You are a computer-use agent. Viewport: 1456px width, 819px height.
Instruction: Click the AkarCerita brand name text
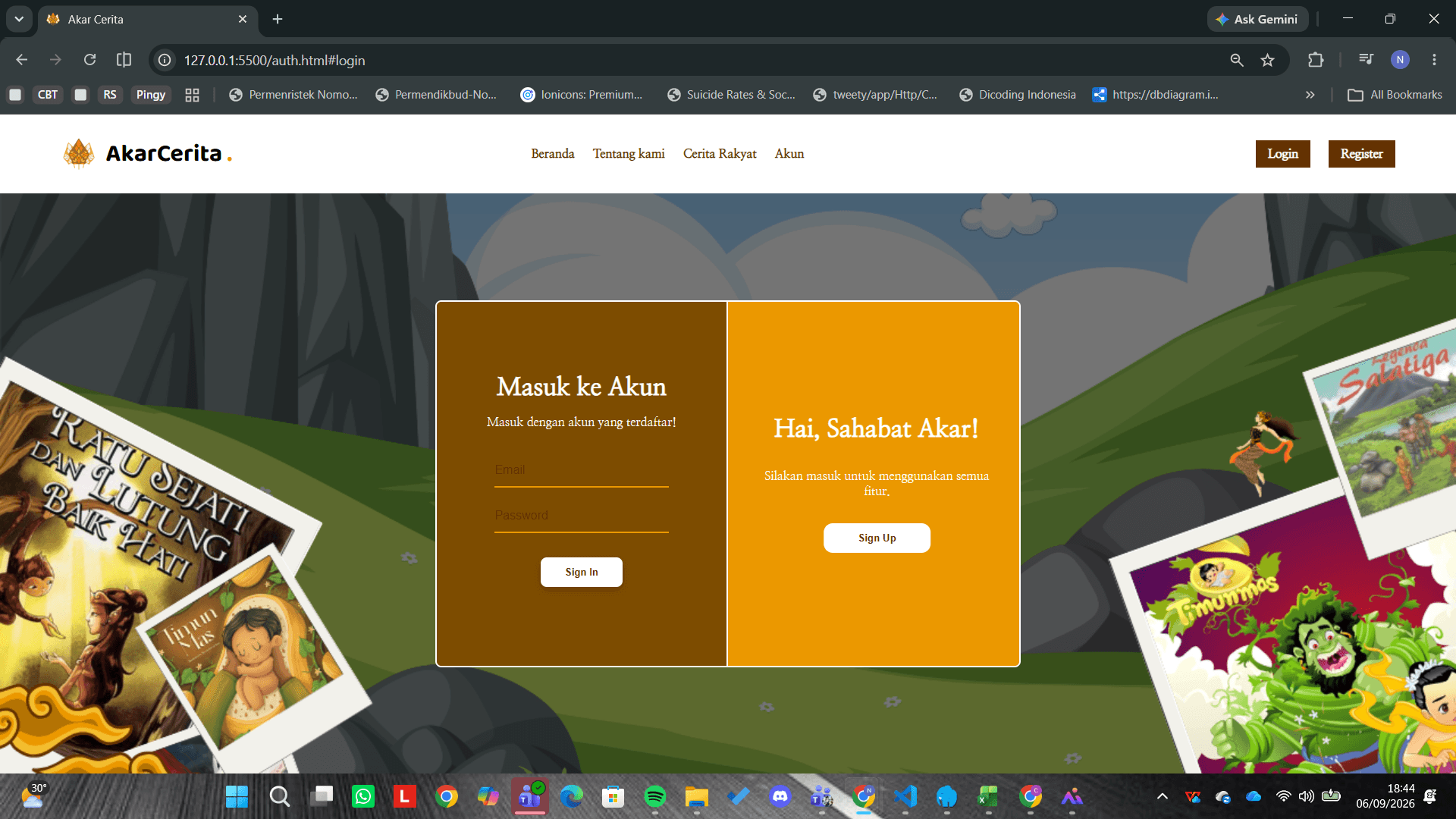164,153
